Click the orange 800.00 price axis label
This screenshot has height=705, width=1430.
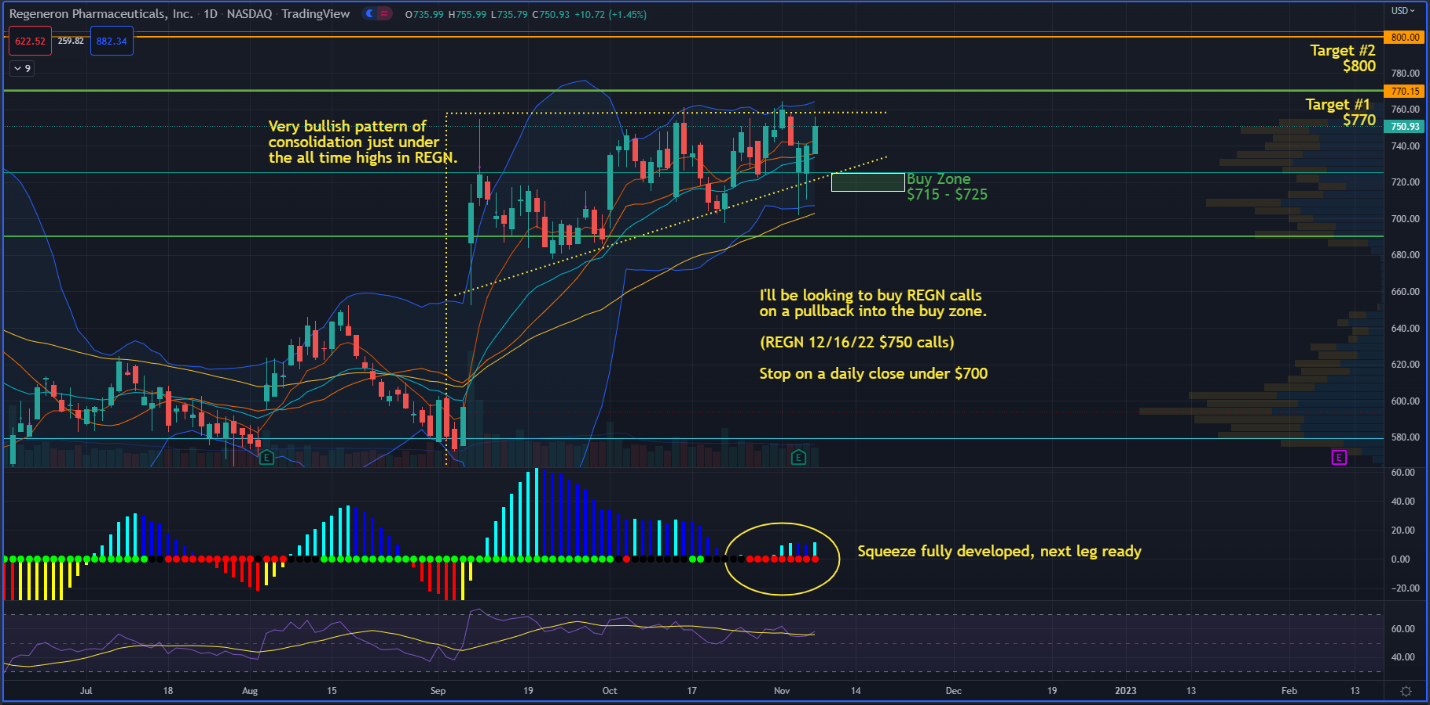coord(1405,37)
